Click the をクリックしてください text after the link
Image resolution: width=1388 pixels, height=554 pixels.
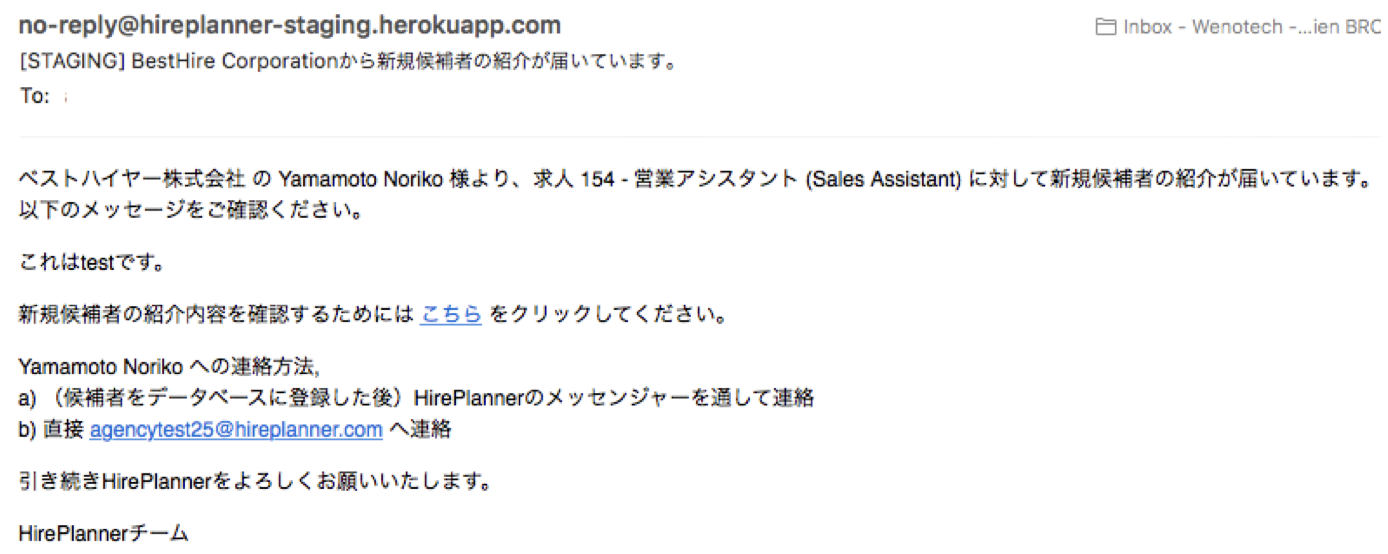[606, 315]
